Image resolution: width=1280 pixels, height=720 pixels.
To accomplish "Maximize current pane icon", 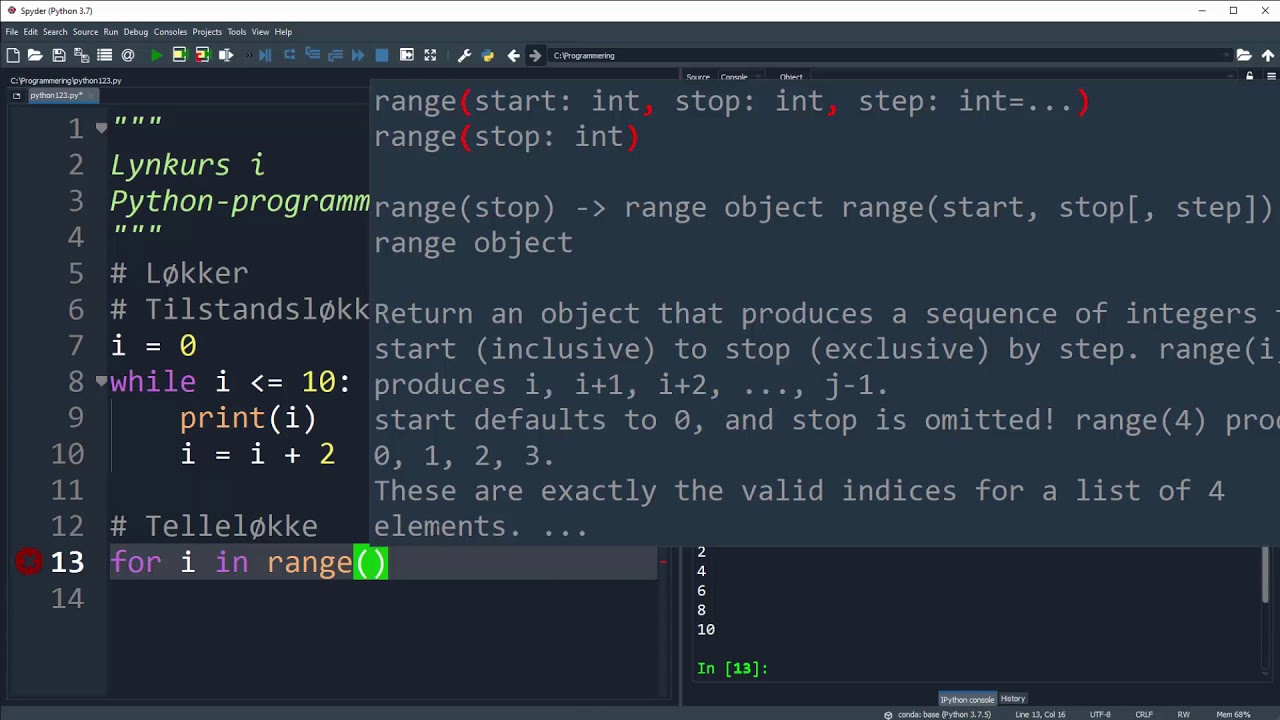I will click(407, 55).
